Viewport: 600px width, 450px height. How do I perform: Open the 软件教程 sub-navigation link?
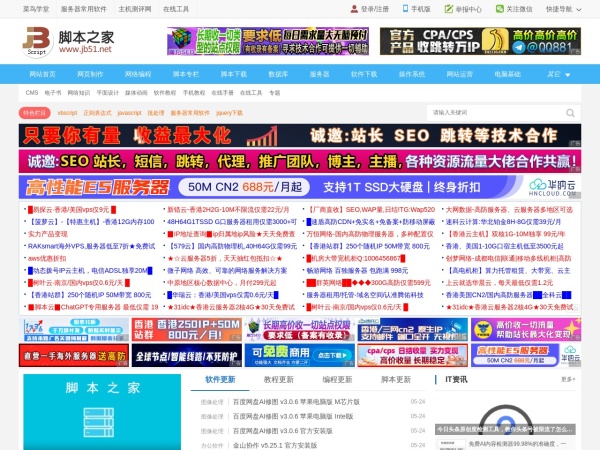click(165, 93)
